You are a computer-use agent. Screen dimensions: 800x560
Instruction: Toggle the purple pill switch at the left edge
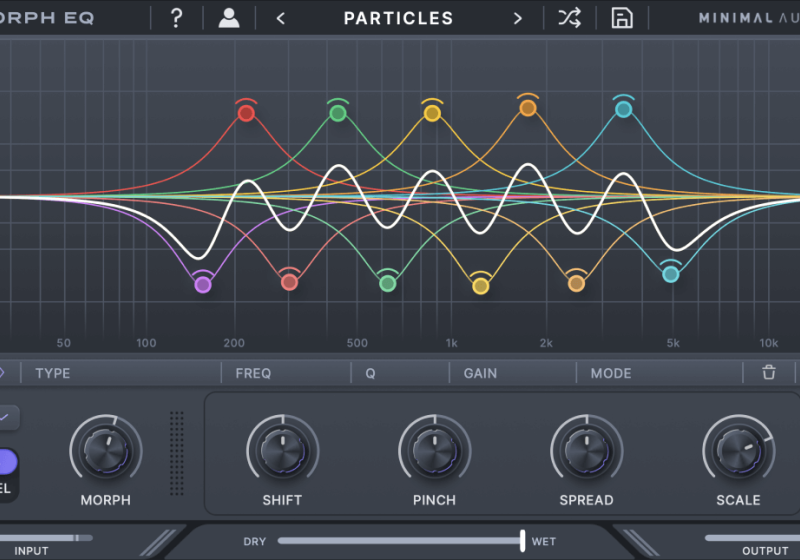[x=8, y=462]
